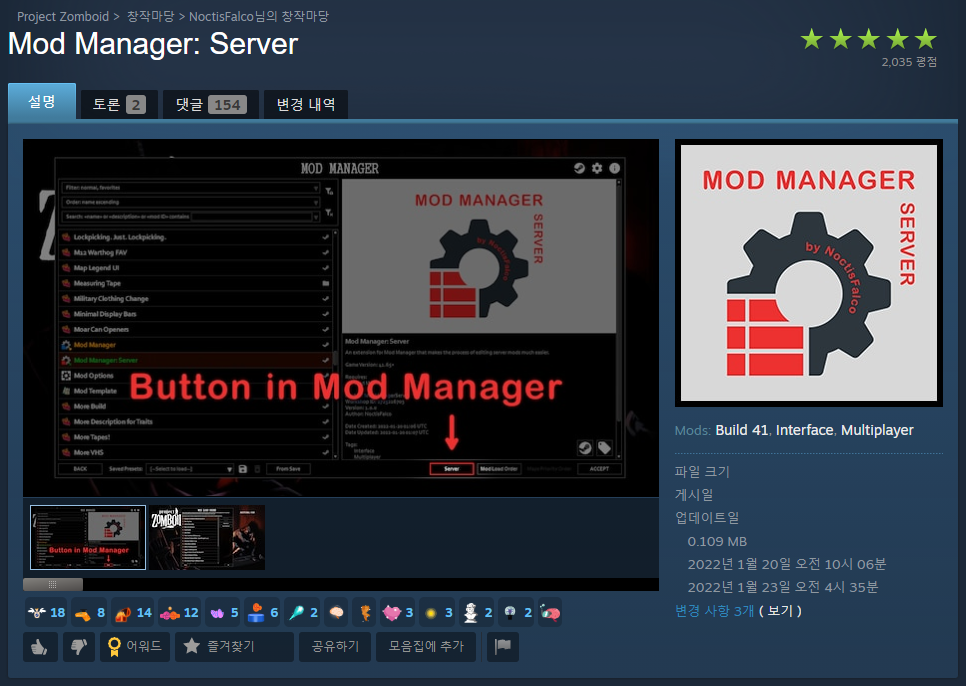Click the purple award icon with count 5
This screenshot has width=966, height=686.
(x=223, y=612)
